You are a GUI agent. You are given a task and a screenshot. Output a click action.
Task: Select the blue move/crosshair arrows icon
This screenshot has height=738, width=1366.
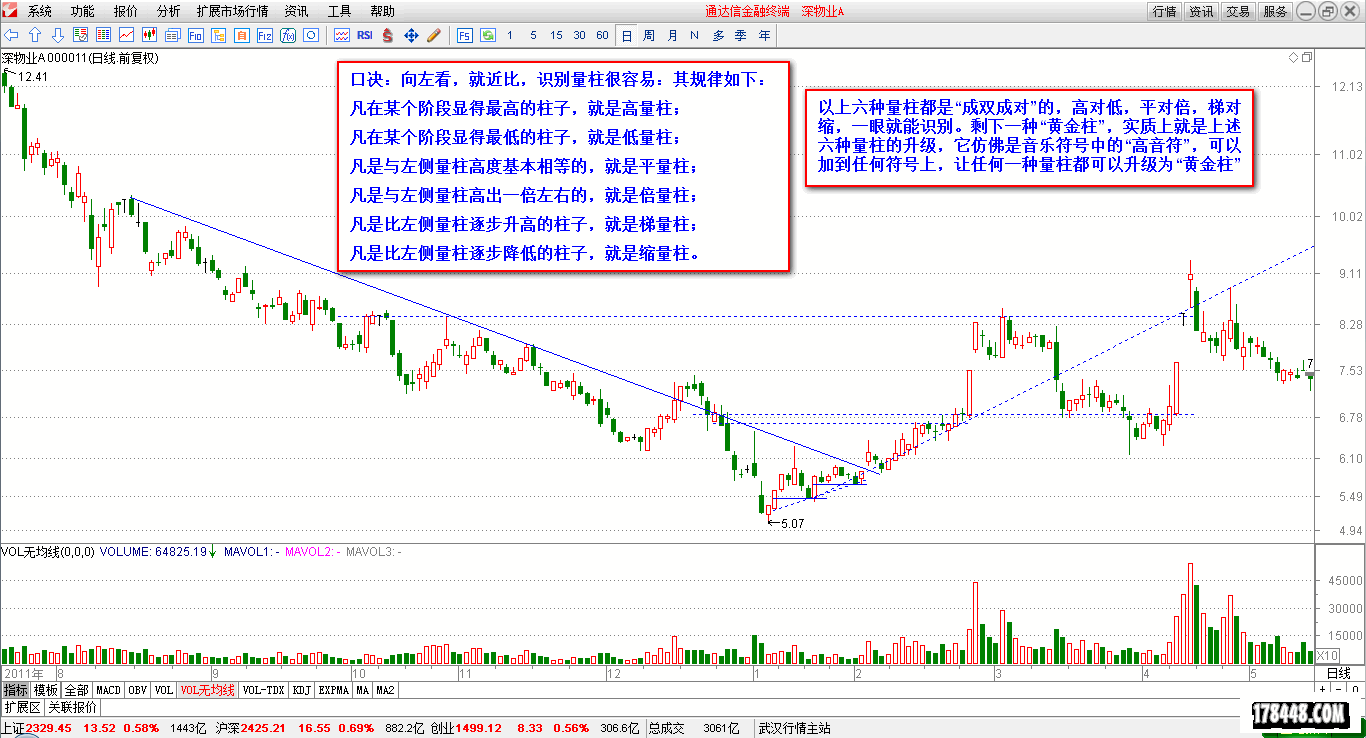point(411,35)
